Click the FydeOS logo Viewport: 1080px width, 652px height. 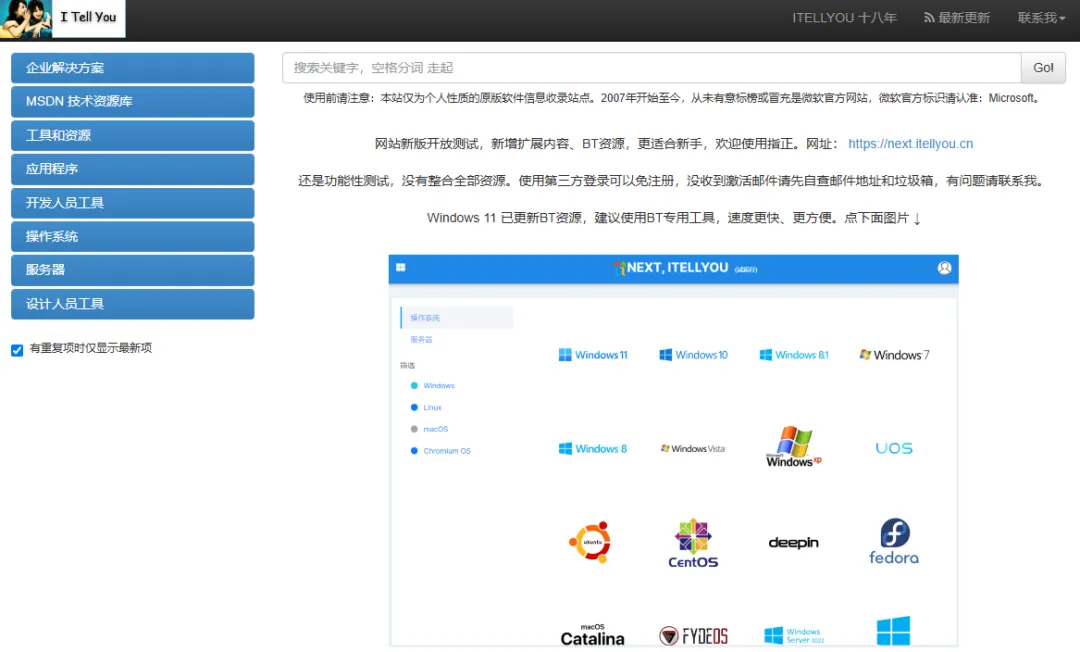[693, 635]
